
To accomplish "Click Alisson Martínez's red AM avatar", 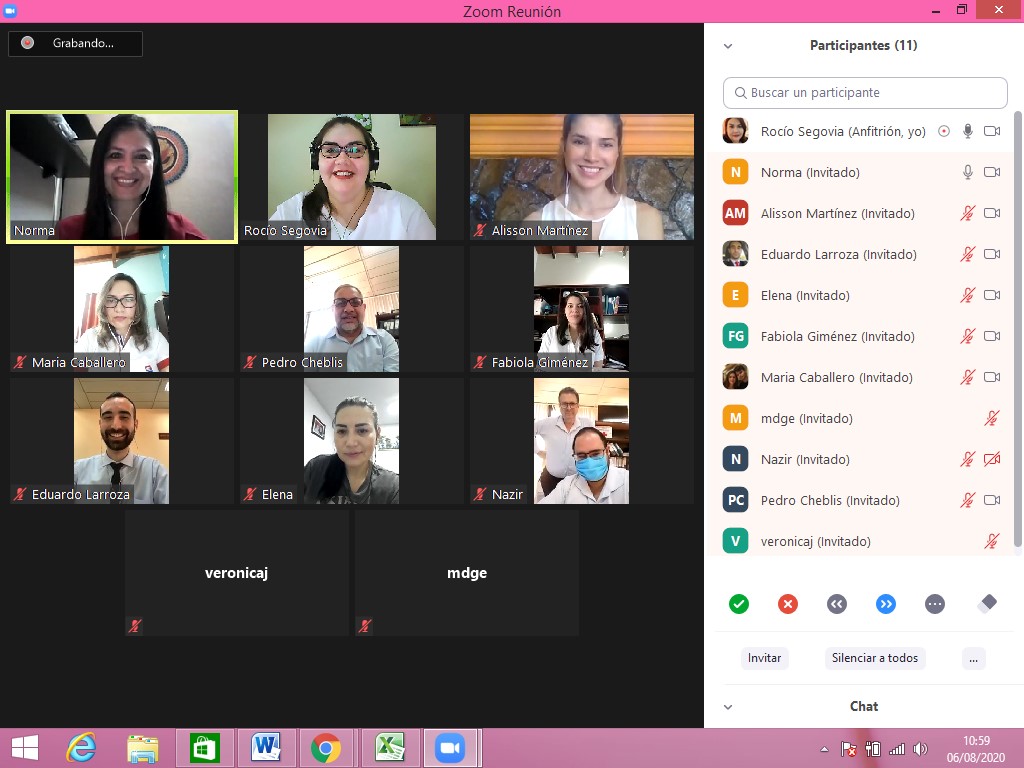I will [735, 214].
